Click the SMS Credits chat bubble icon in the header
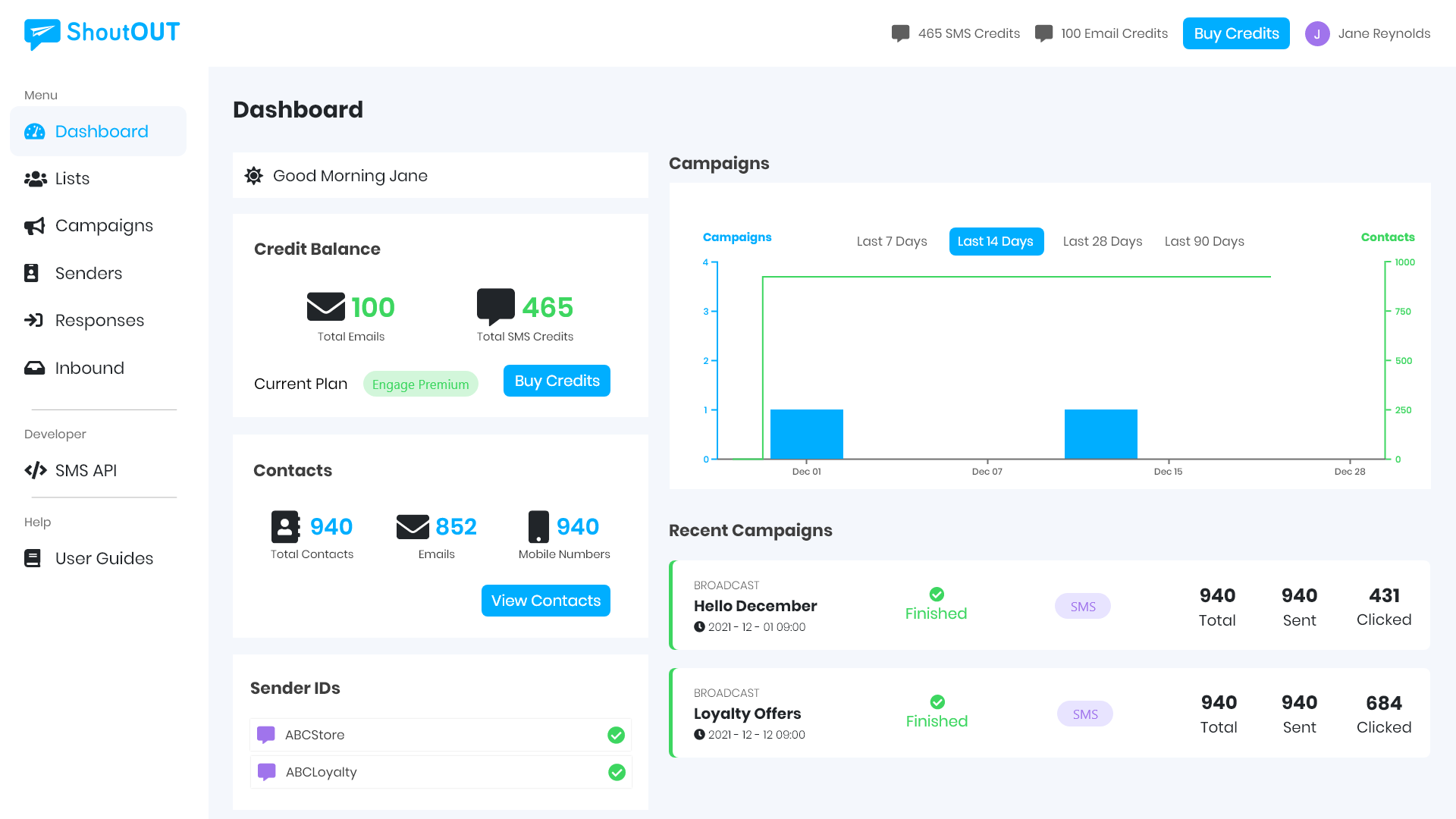 coord(900,33)
